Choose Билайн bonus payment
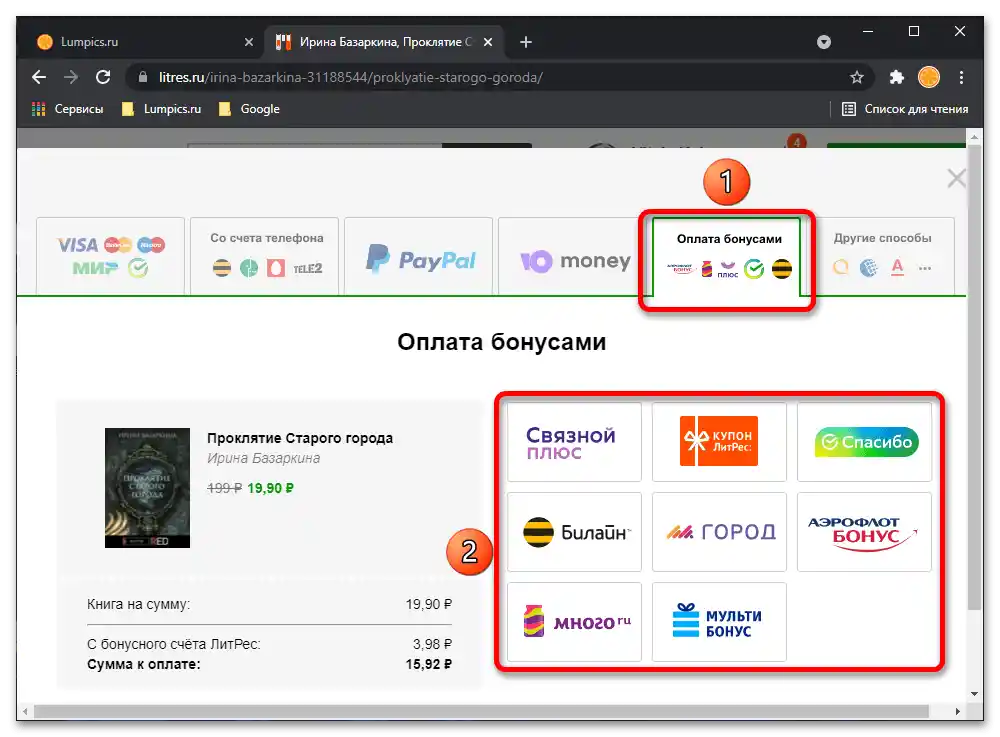 coord(574,532)
